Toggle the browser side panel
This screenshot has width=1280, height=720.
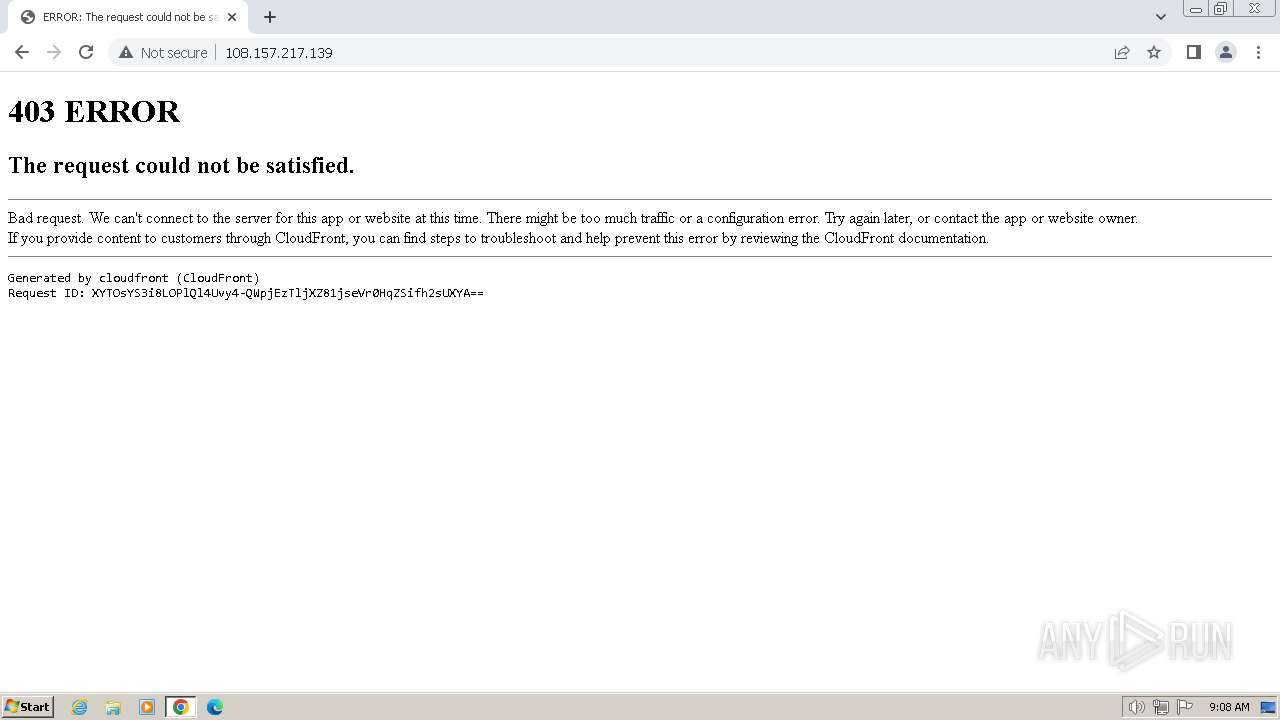coord(1193,52)
